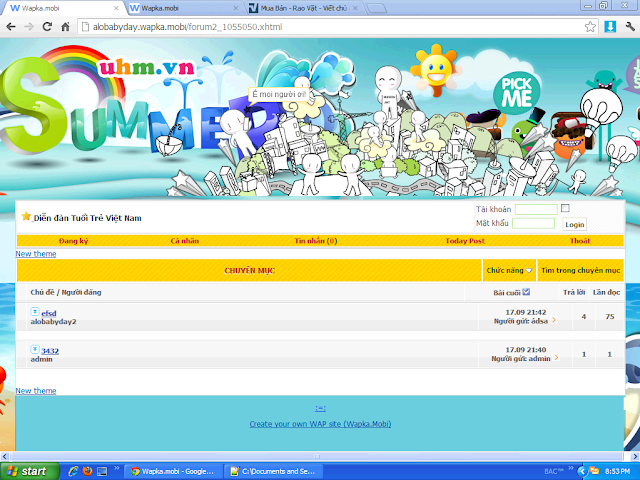
Task: Click the topic icon beside efsd
Action: coord(35,312)
